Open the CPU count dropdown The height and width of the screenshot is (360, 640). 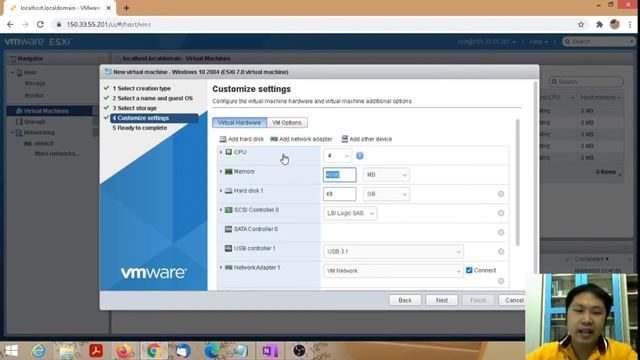tap(337, 156)
